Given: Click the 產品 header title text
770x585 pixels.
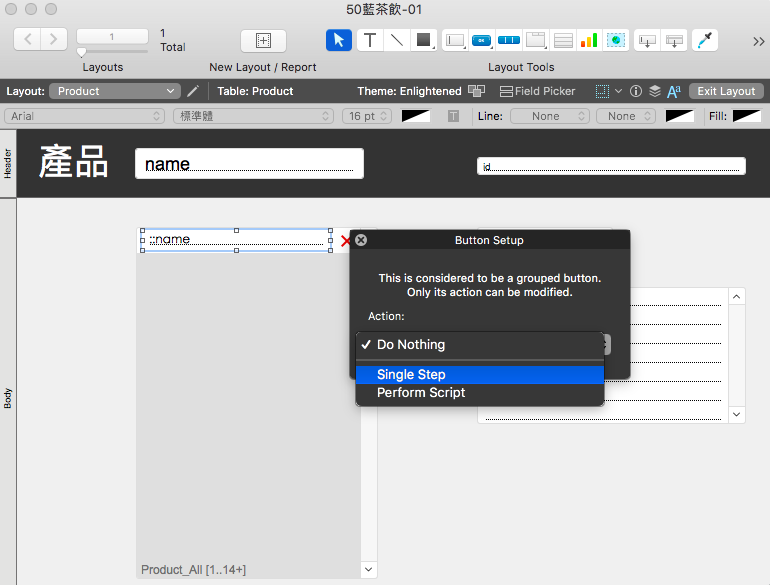Looking at the screenshot, I should point(74,161).
